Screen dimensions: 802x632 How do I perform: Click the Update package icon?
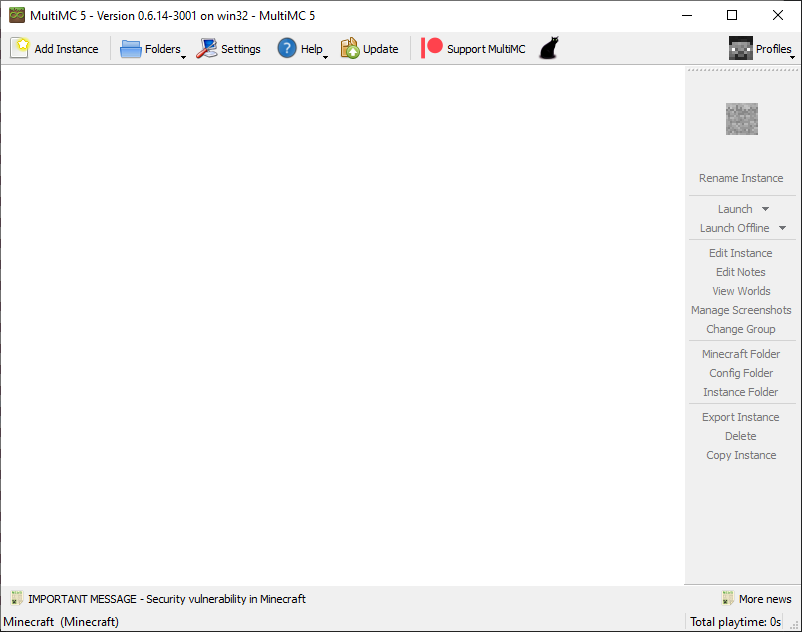(350, 49)
